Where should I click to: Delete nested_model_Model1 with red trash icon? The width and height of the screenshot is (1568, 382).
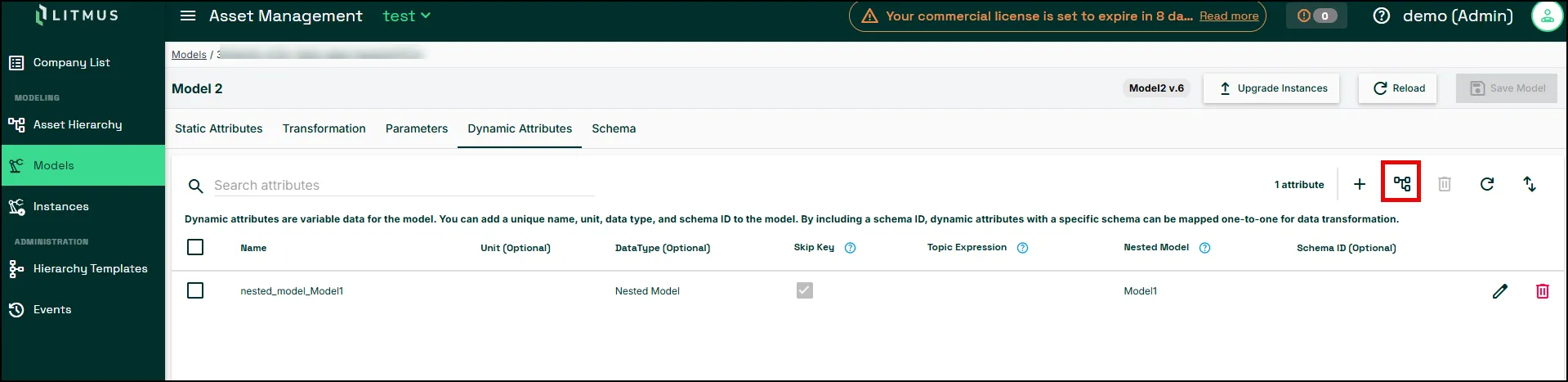[1543, 291]
